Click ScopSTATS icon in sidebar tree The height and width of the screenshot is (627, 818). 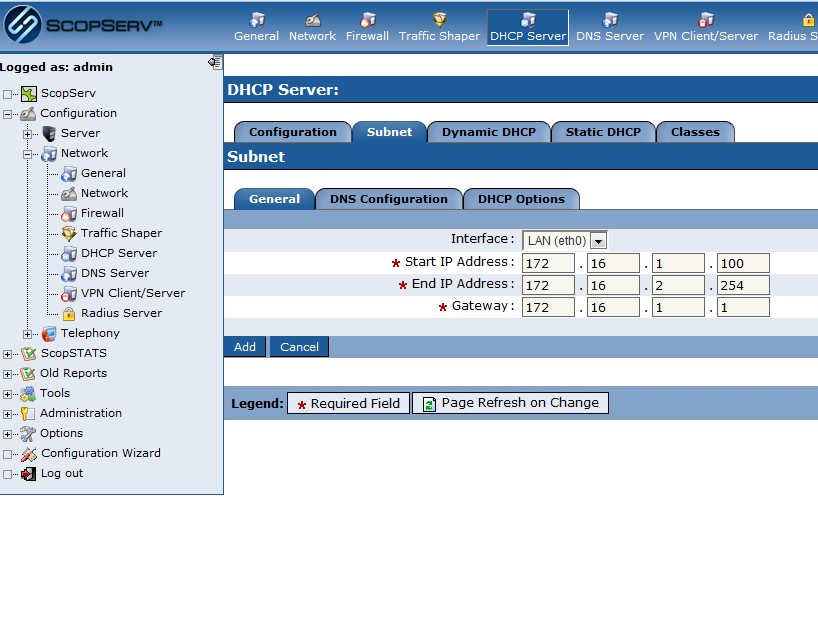click(x=28, y=354)
